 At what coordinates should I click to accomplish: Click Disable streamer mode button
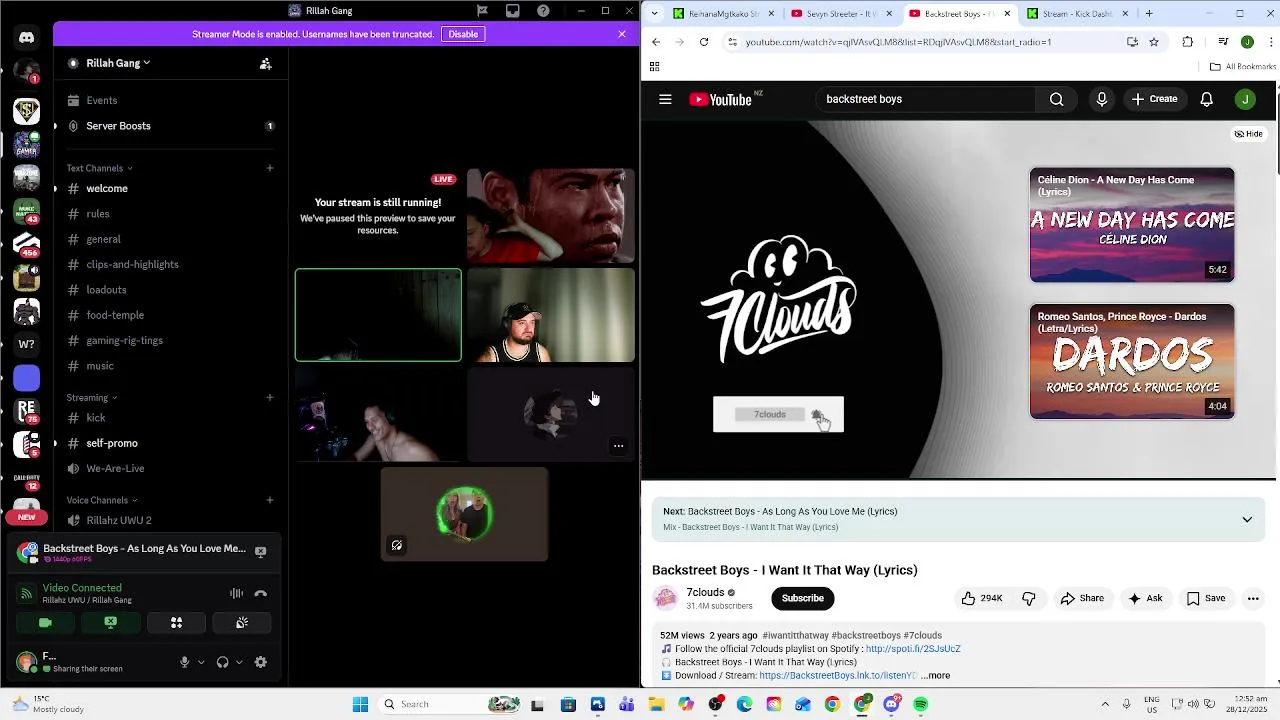463,34
